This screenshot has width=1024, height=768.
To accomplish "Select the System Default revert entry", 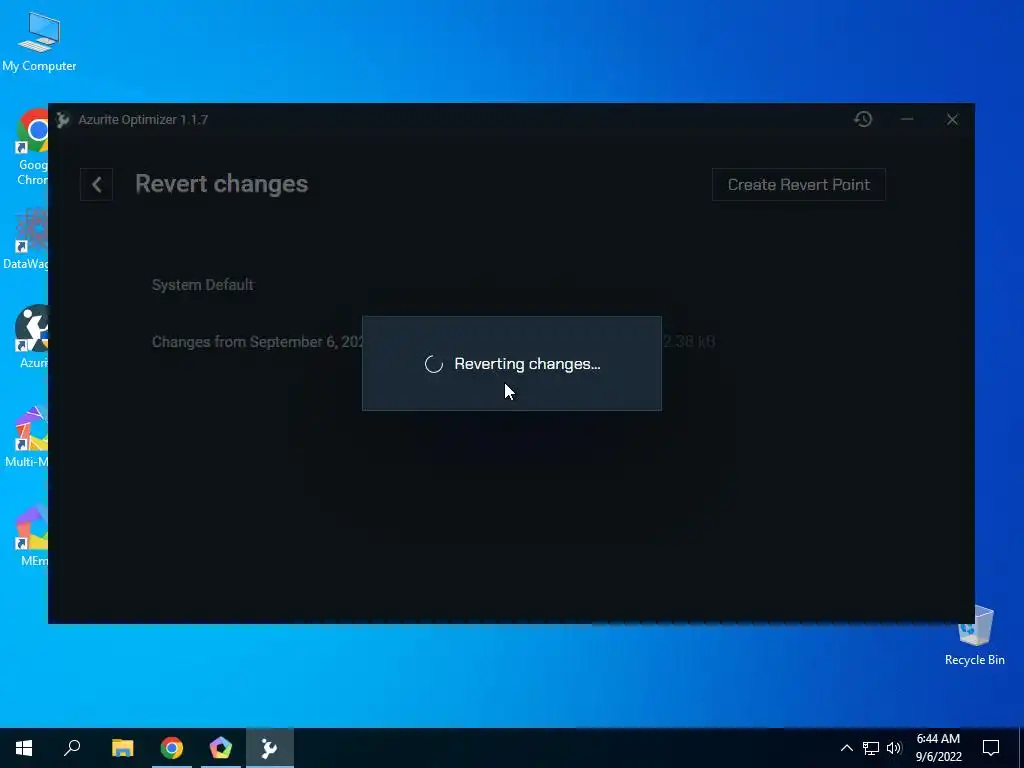I will 202,285.
